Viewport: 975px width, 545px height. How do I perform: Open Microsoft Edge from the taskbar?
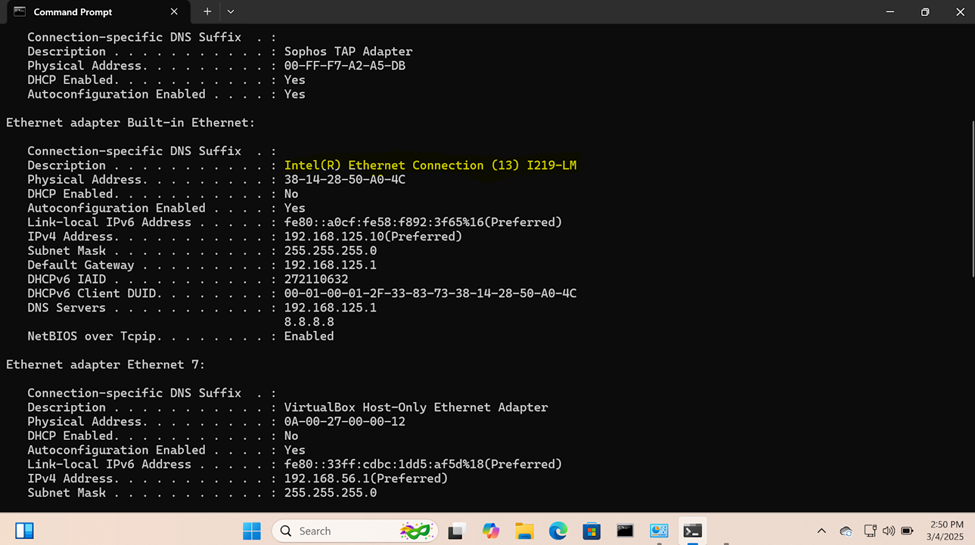tap(558, 531)
